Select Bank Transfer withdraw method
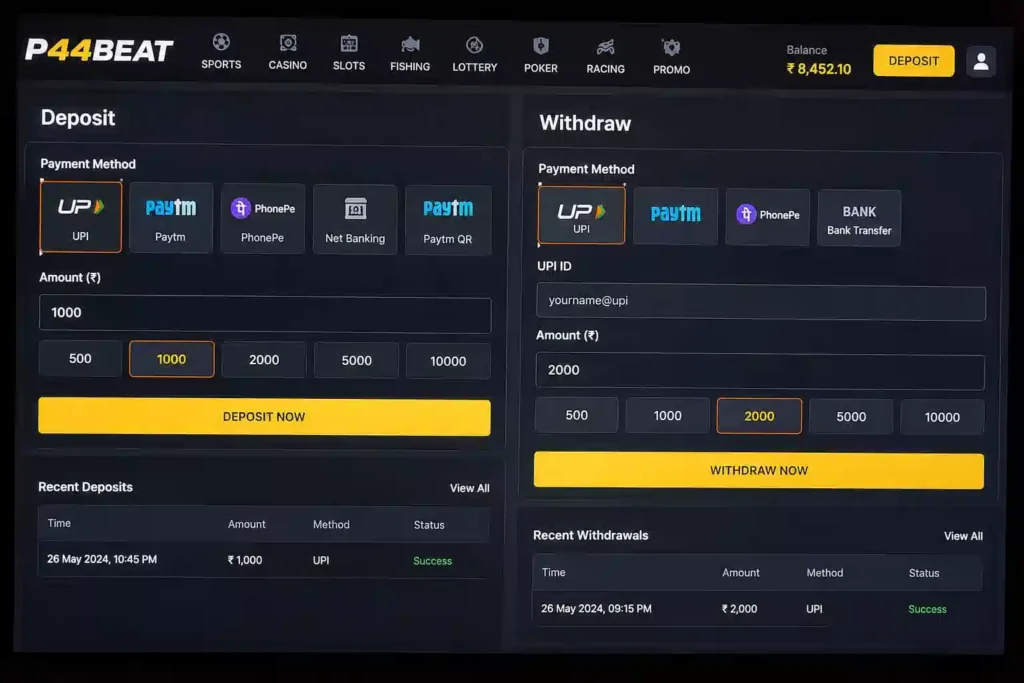The image size is (1024, 683). [859, 219]
